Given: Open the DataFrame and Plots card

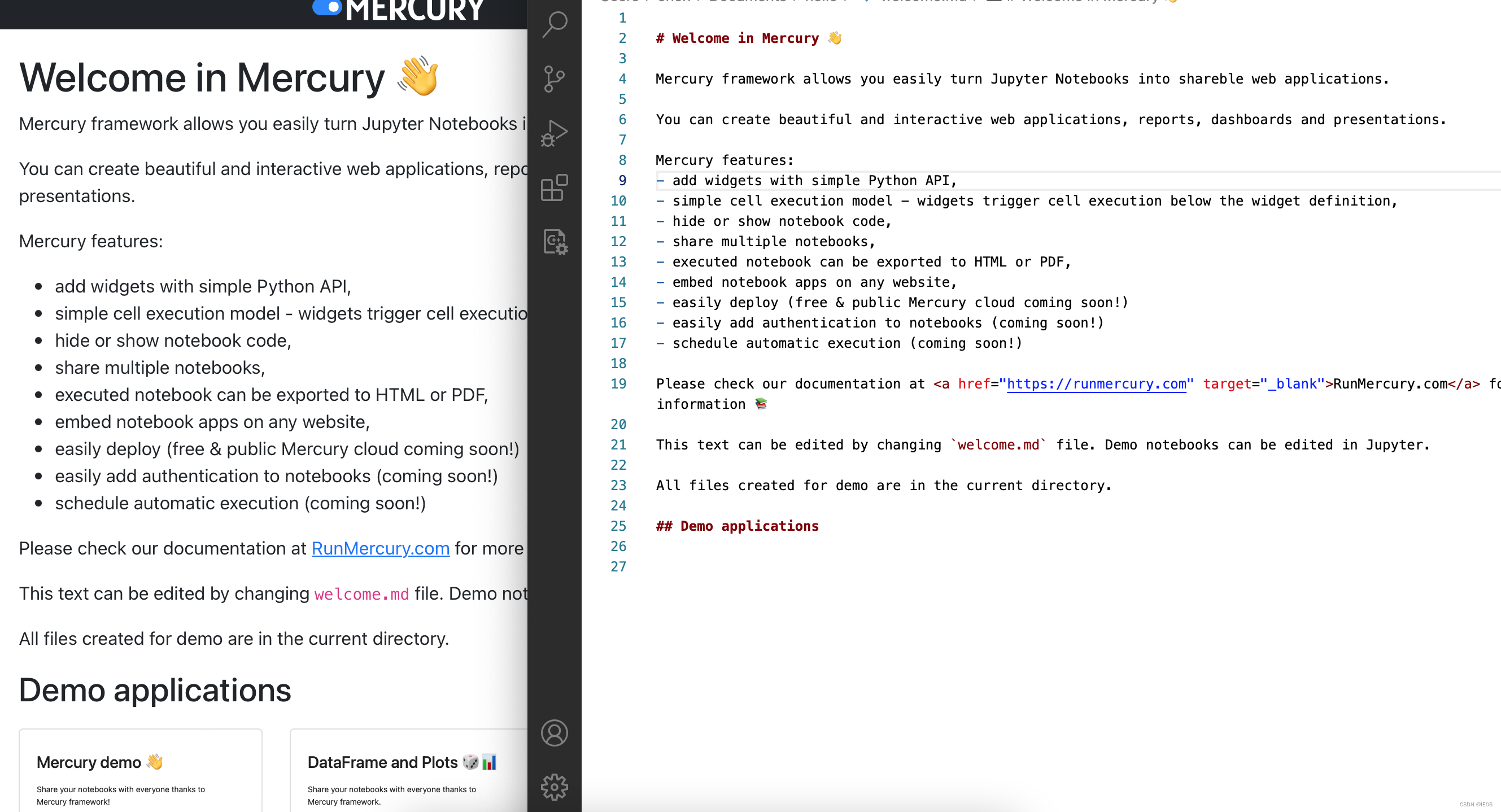Looking at the screenshot, I should click(x=409, y=770).
